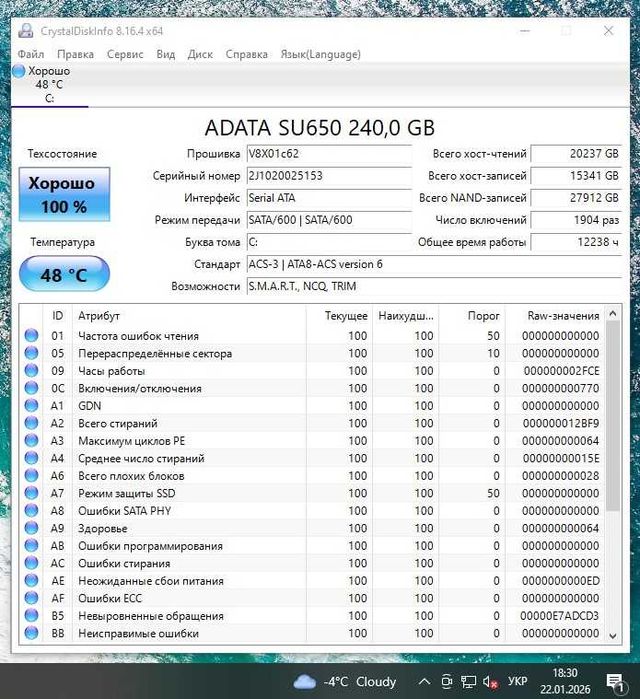The width and height of the screenshot is (640, 699).
Task: Click the blue status orb above C: drive
Action: click(x=19, y=71)
